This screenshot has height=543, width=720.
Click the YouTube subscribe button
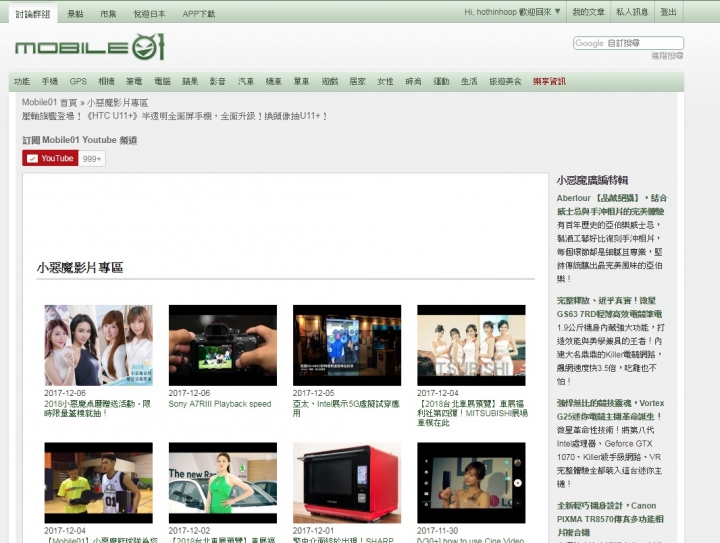coord(50,158)
